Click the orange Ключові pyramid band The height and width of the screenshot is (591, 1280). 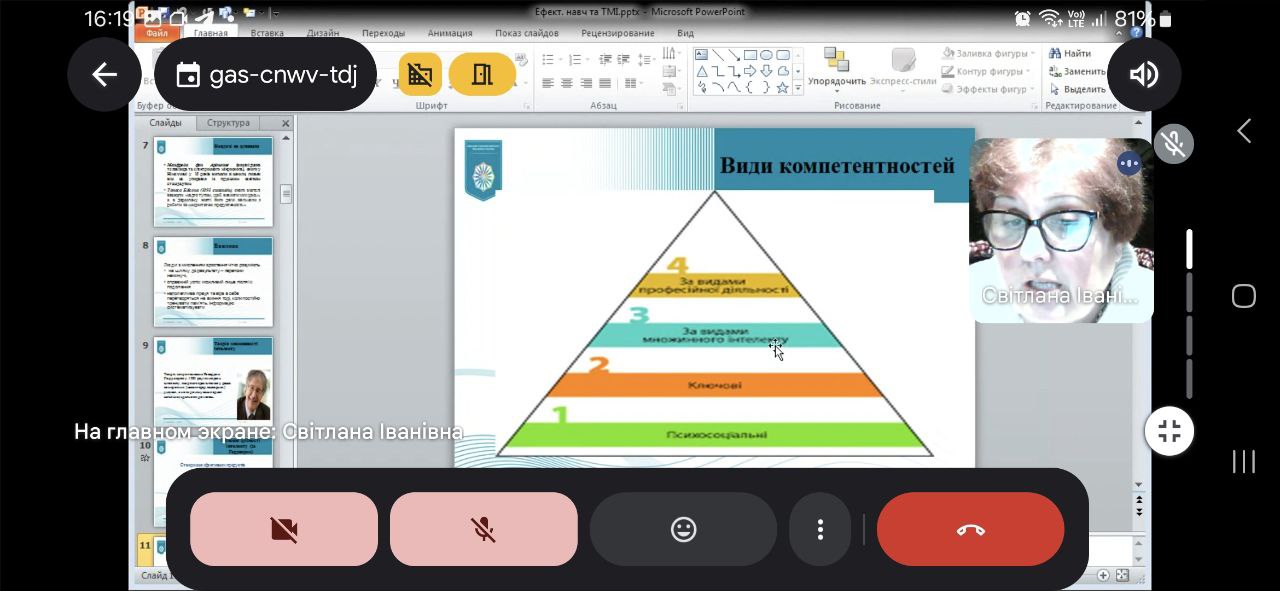pos(714,385)
